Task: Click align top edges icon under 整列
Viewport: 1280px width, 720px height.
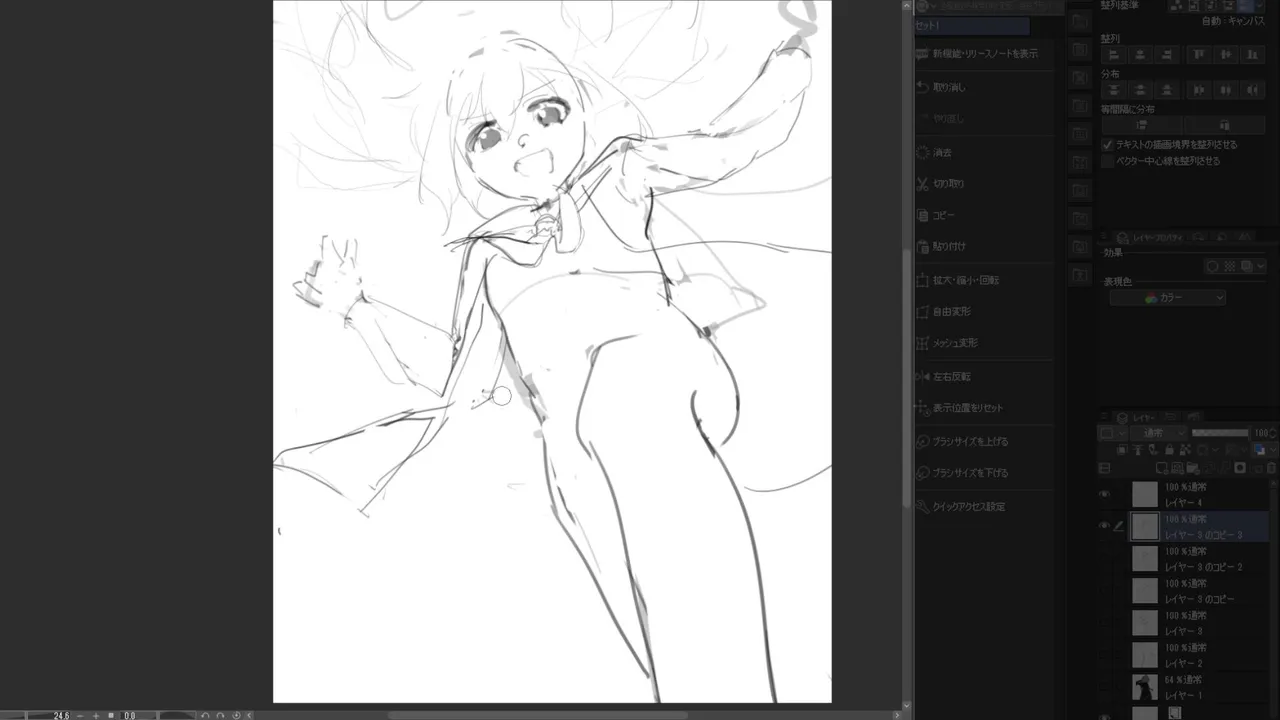Action: pyautogui.click(x=1199, y=55)
